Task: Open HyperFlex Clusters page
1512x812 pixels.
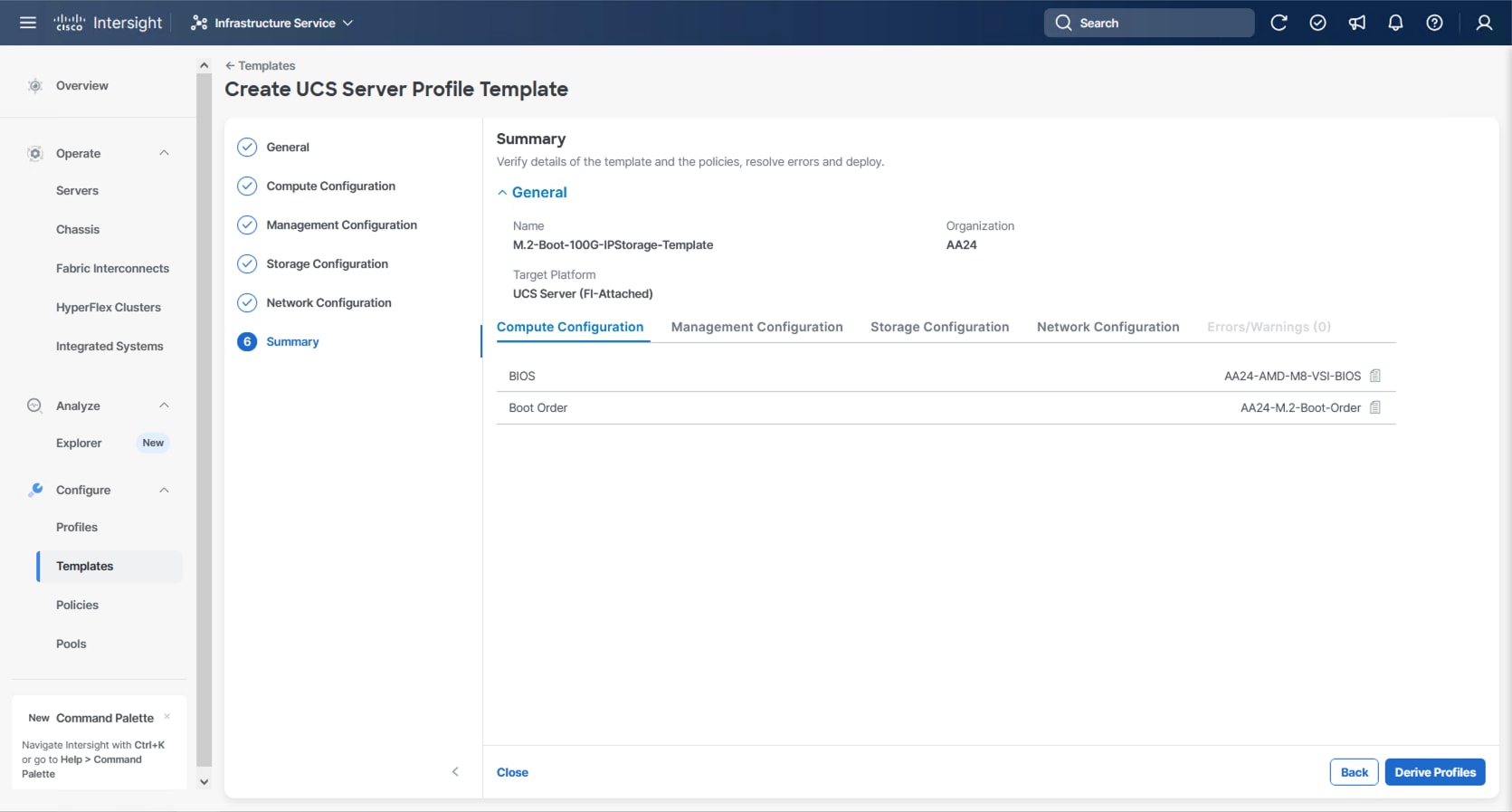Action: click(x=109, y=308)
